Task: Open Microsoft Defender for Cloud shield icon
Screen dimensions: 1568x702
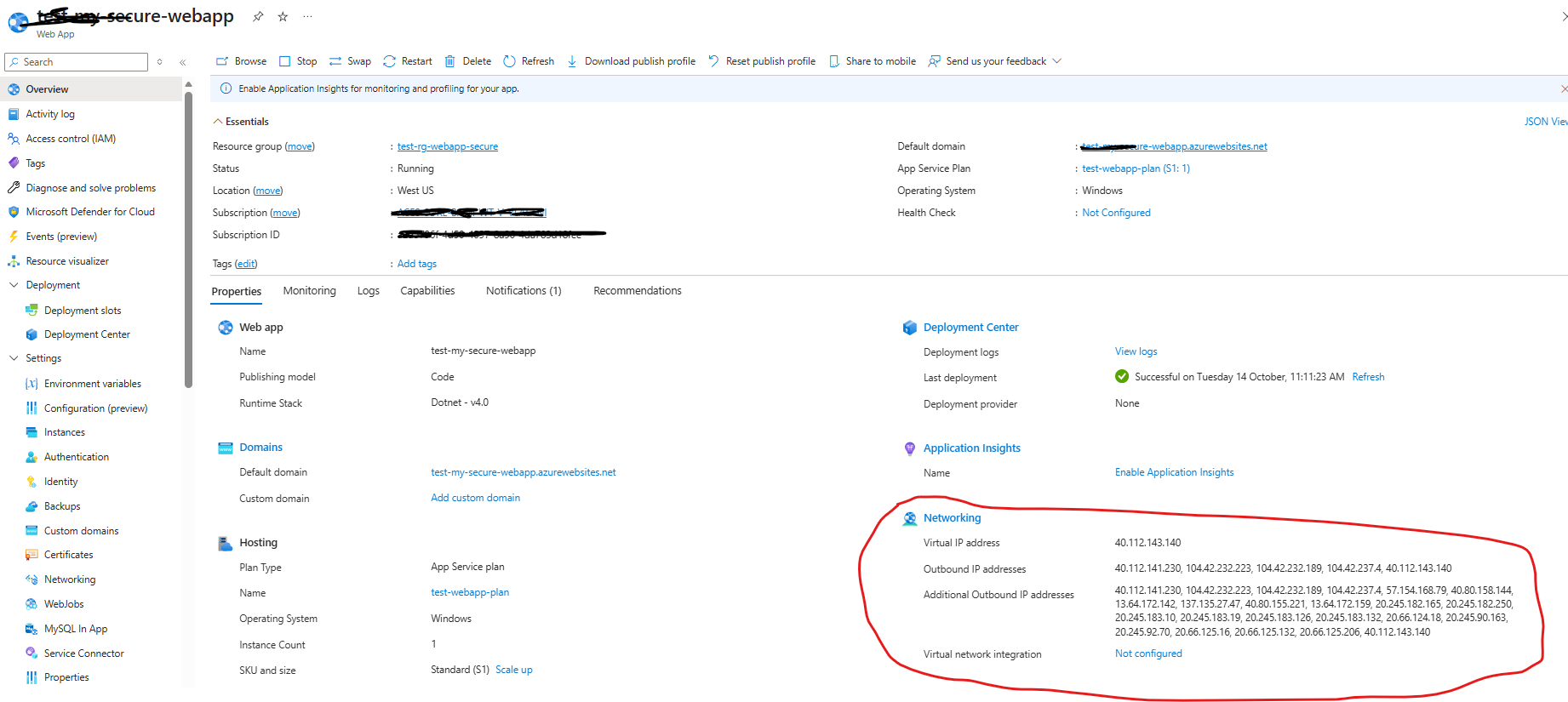Action: [14, 212]
